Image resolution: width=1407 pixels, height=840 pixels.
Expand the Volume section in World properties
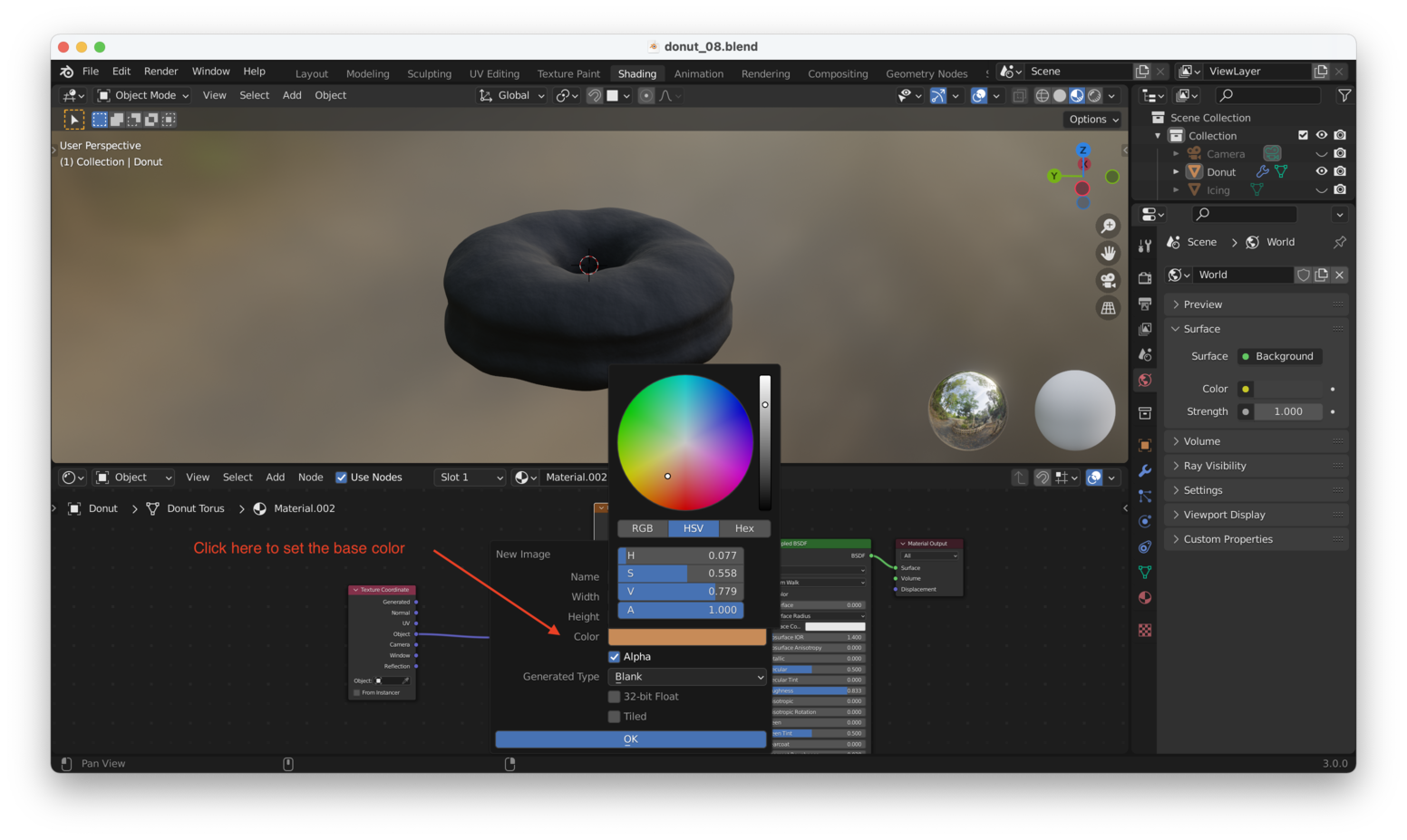point(1201,440)
